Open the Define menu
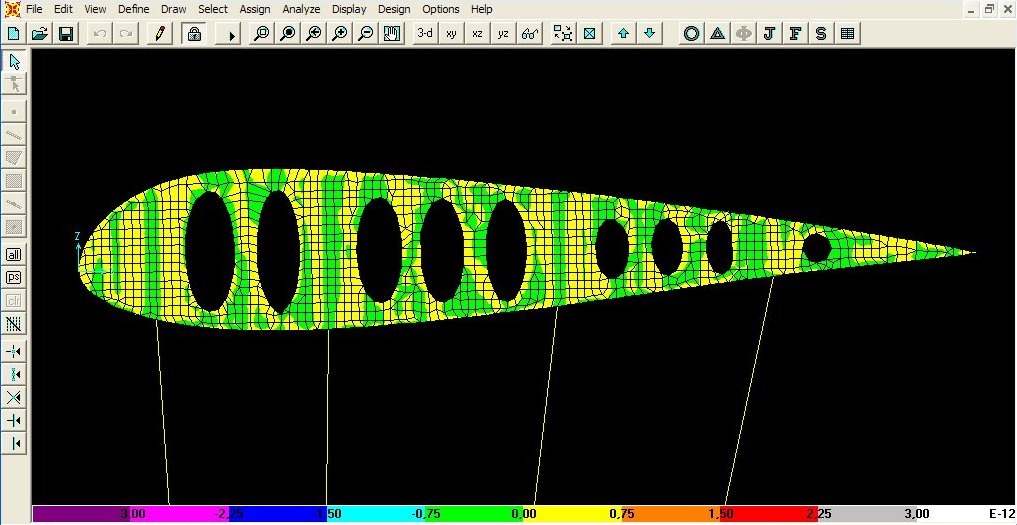The height and width of the screenshot is (525, 1017). 134,9
